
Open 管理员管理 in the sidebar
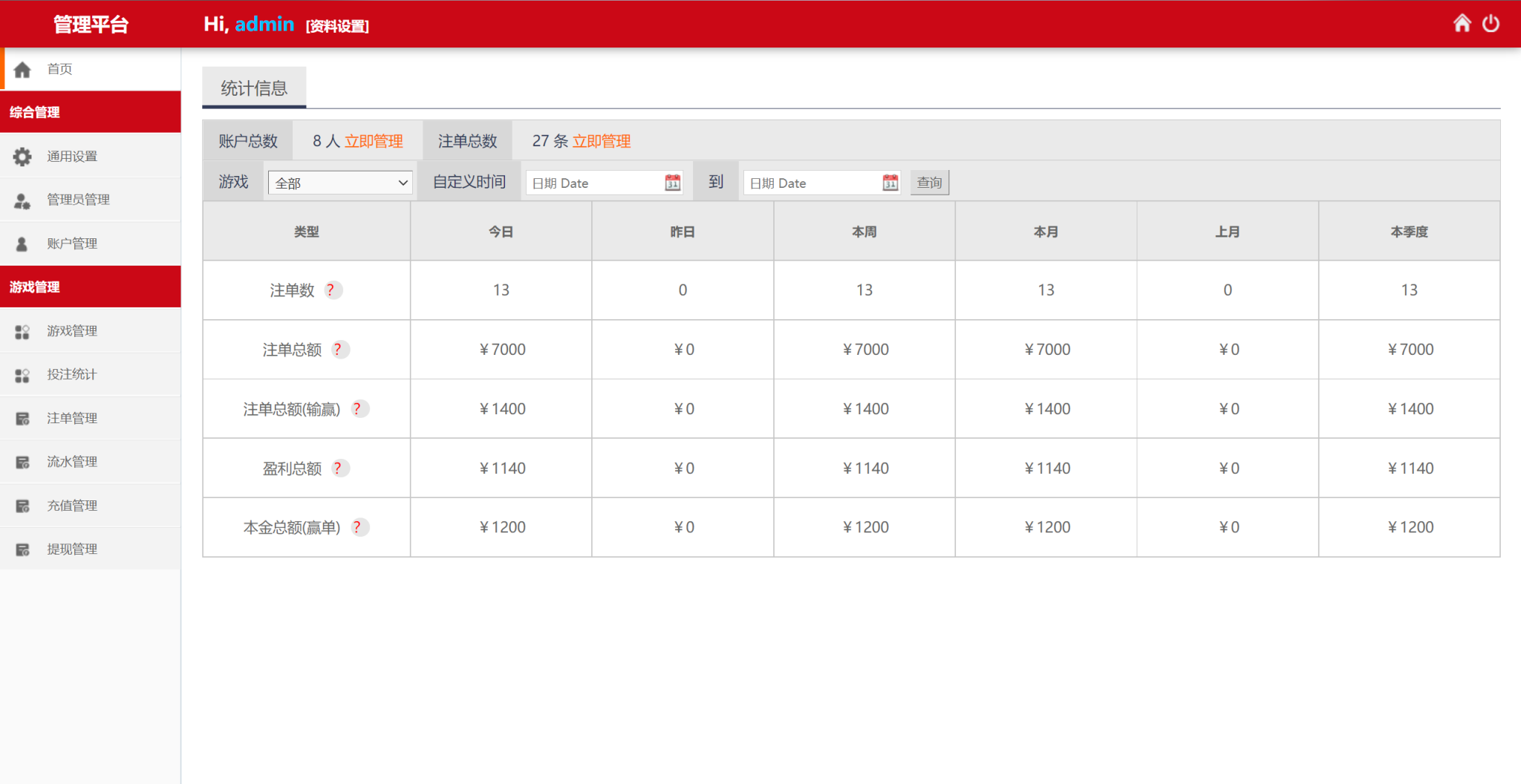coord(78,200)
